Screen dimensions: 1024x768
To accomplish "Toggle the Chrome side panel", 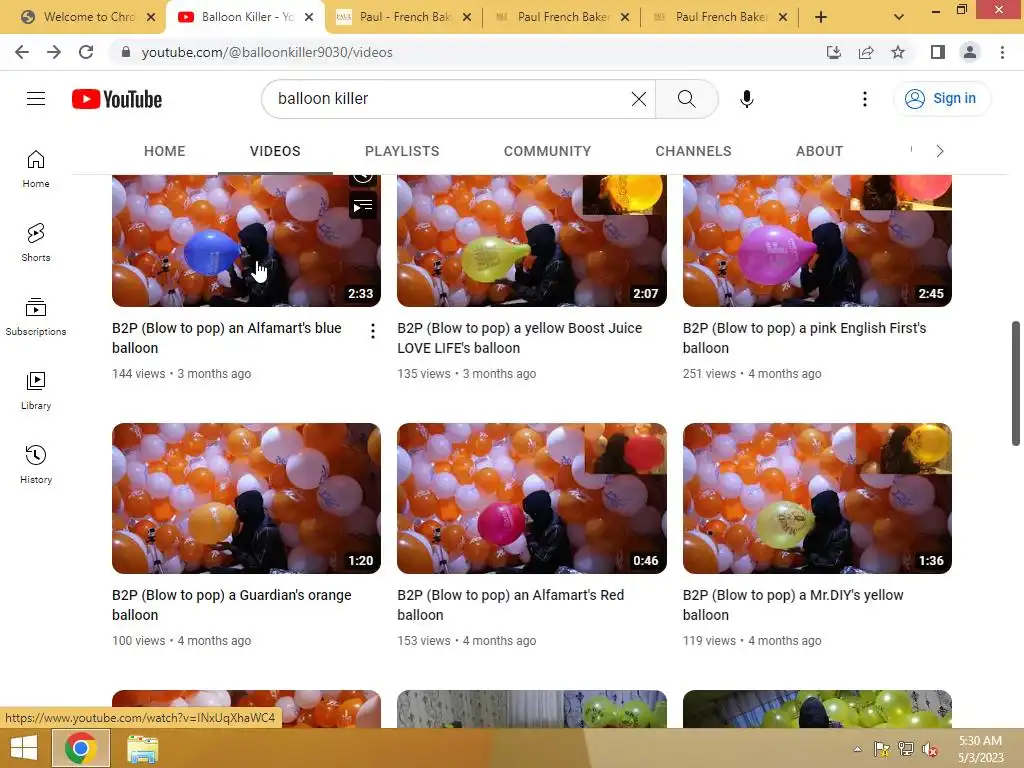I will click(x=938, y=52).
